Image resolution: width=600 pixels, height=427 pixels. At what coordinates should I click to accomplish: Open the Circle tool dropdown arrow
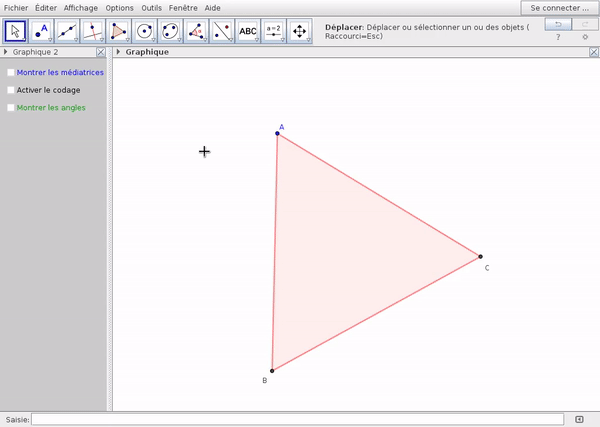153,40
